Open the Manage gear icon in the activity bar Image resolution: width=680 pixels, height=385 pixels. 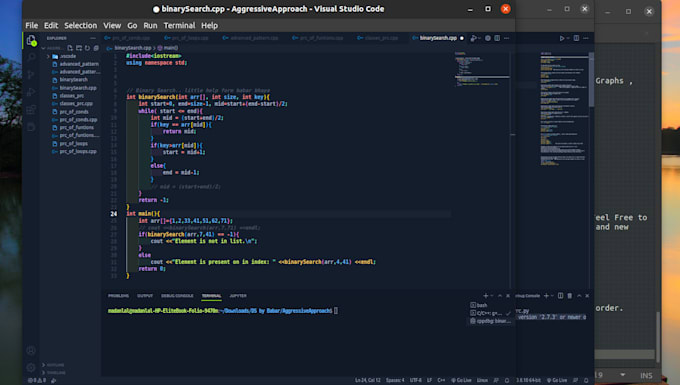(31, 368)
